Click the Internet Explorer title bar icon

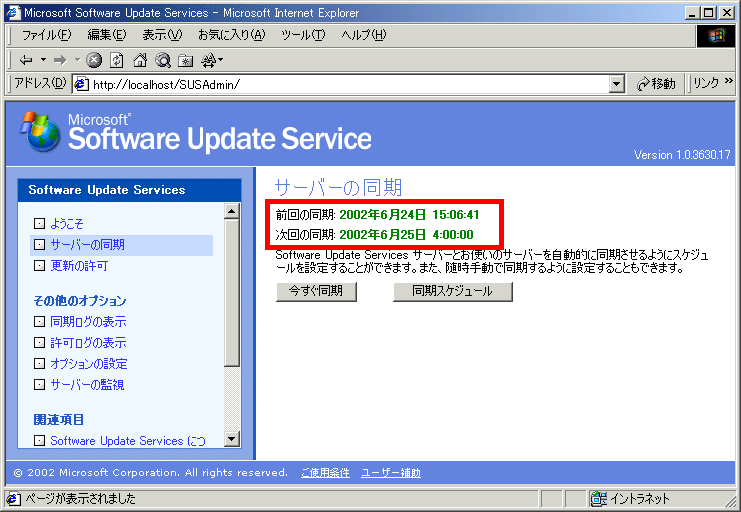pos(14,12)
